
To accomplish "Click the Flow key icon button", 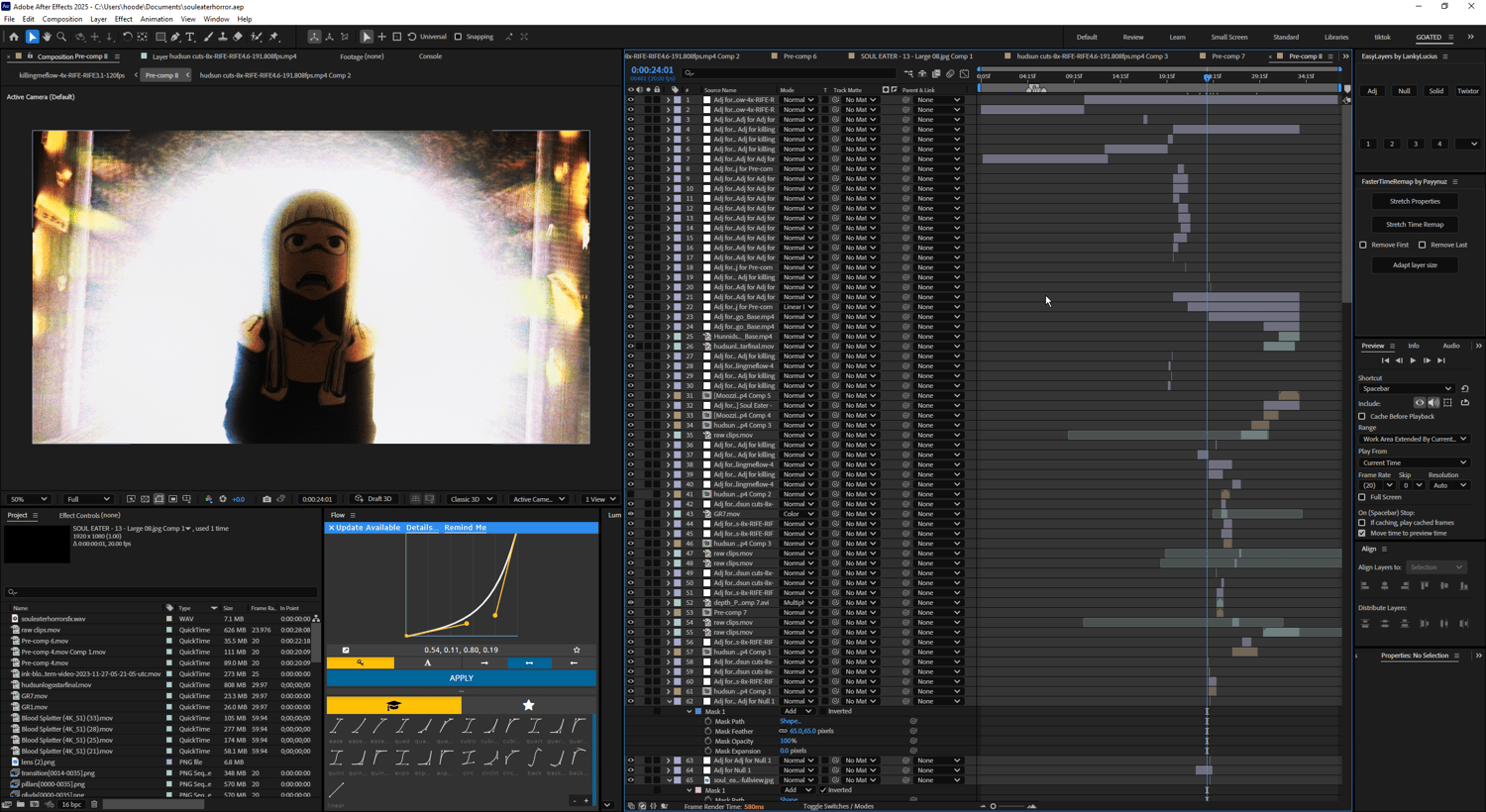I will (361, 663).
